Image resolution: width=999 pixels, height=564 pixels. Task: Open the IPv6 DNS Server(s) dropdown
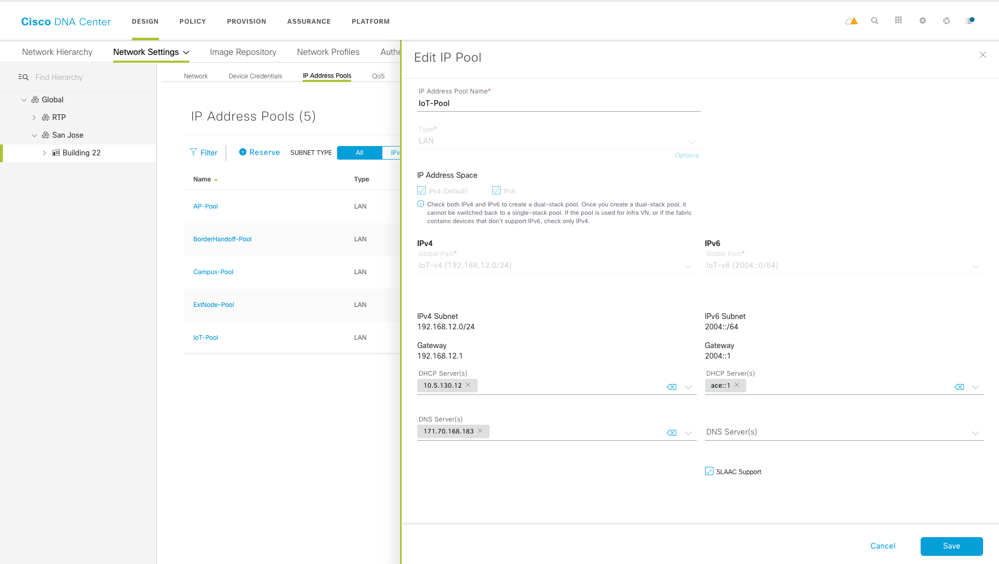point(844,432)
